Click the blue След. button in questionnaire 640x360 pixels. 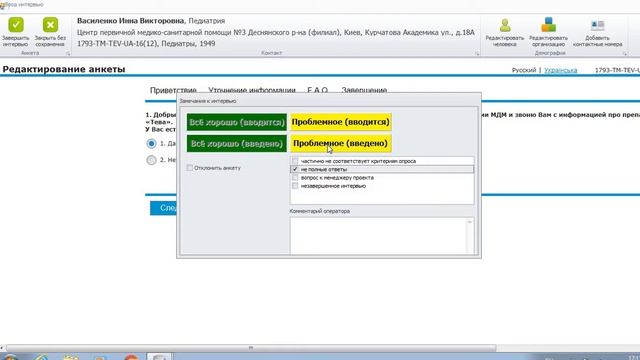163,208
